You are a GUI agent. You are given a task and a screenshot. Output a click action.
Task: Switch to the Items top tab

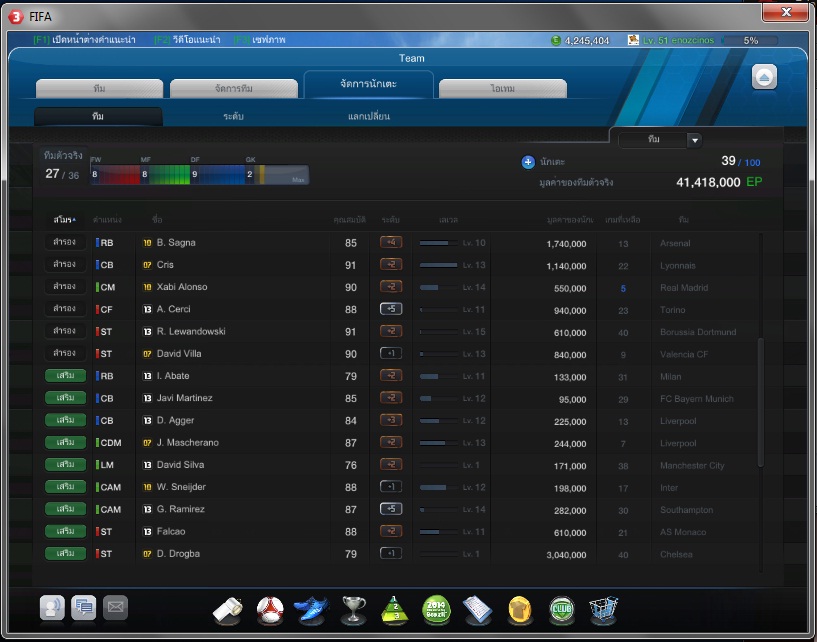point(503,89)
